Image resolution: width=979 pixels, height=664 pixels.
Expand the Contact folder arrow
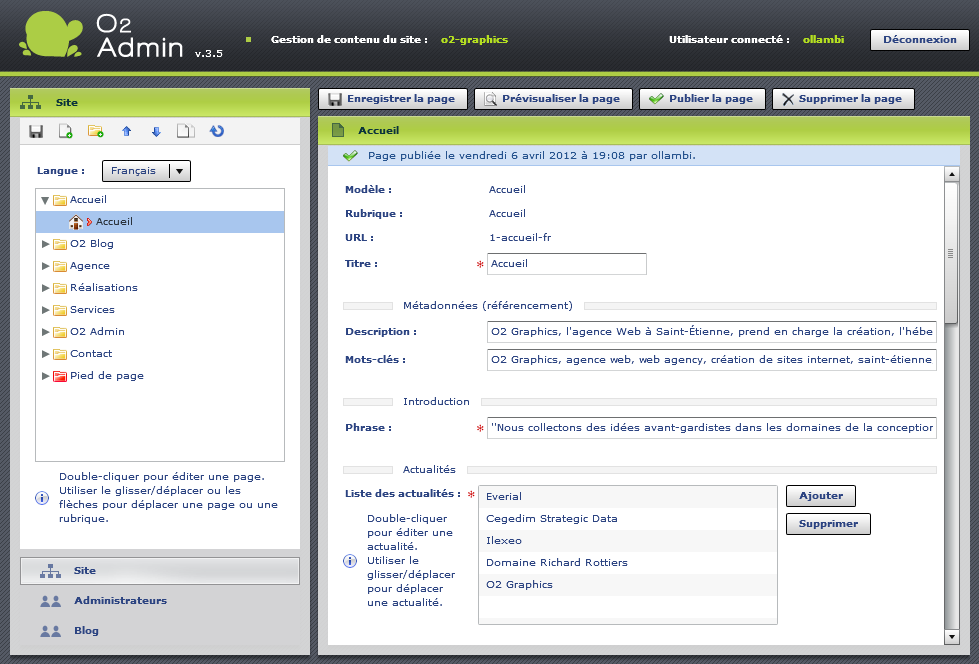(45, 354)
